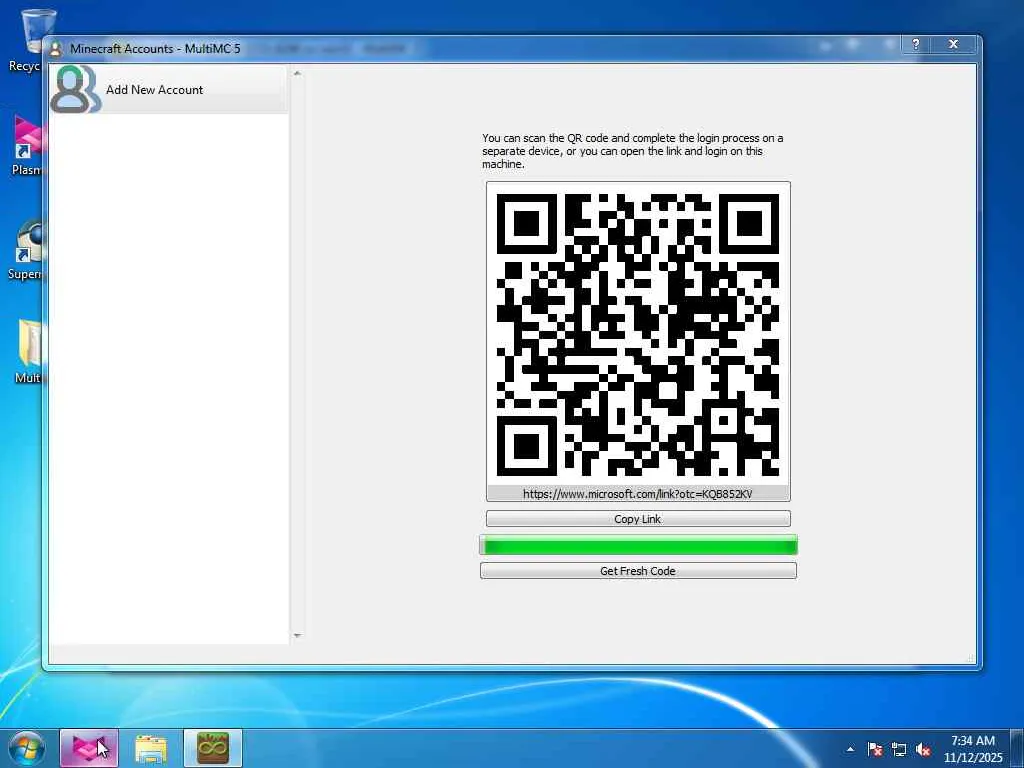Click the Copy Link button
The height and width of the screenshot is (768, 1024).
coord(638,519)
